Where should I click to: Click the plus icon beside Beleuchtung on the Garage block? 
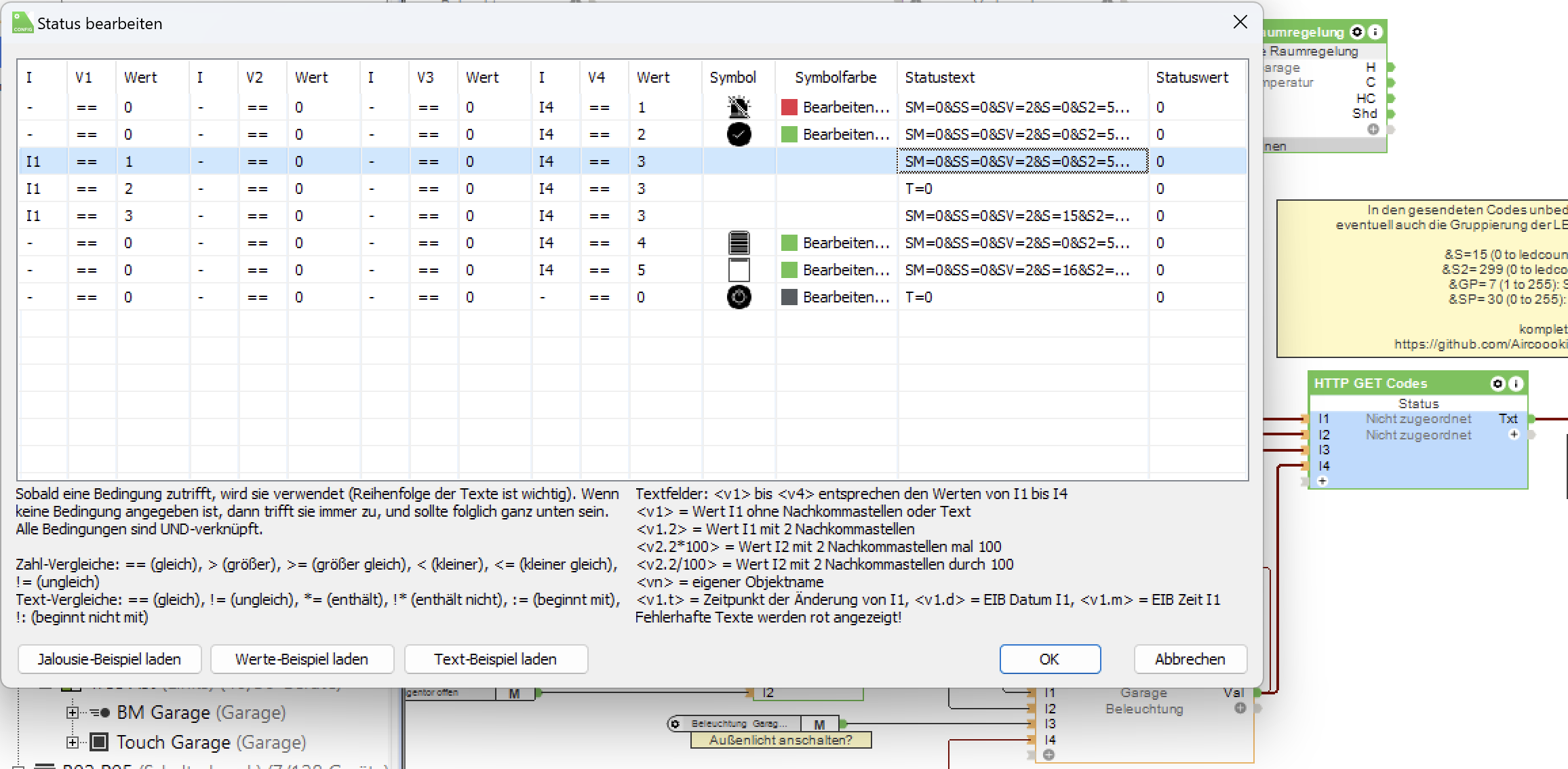1240,708
